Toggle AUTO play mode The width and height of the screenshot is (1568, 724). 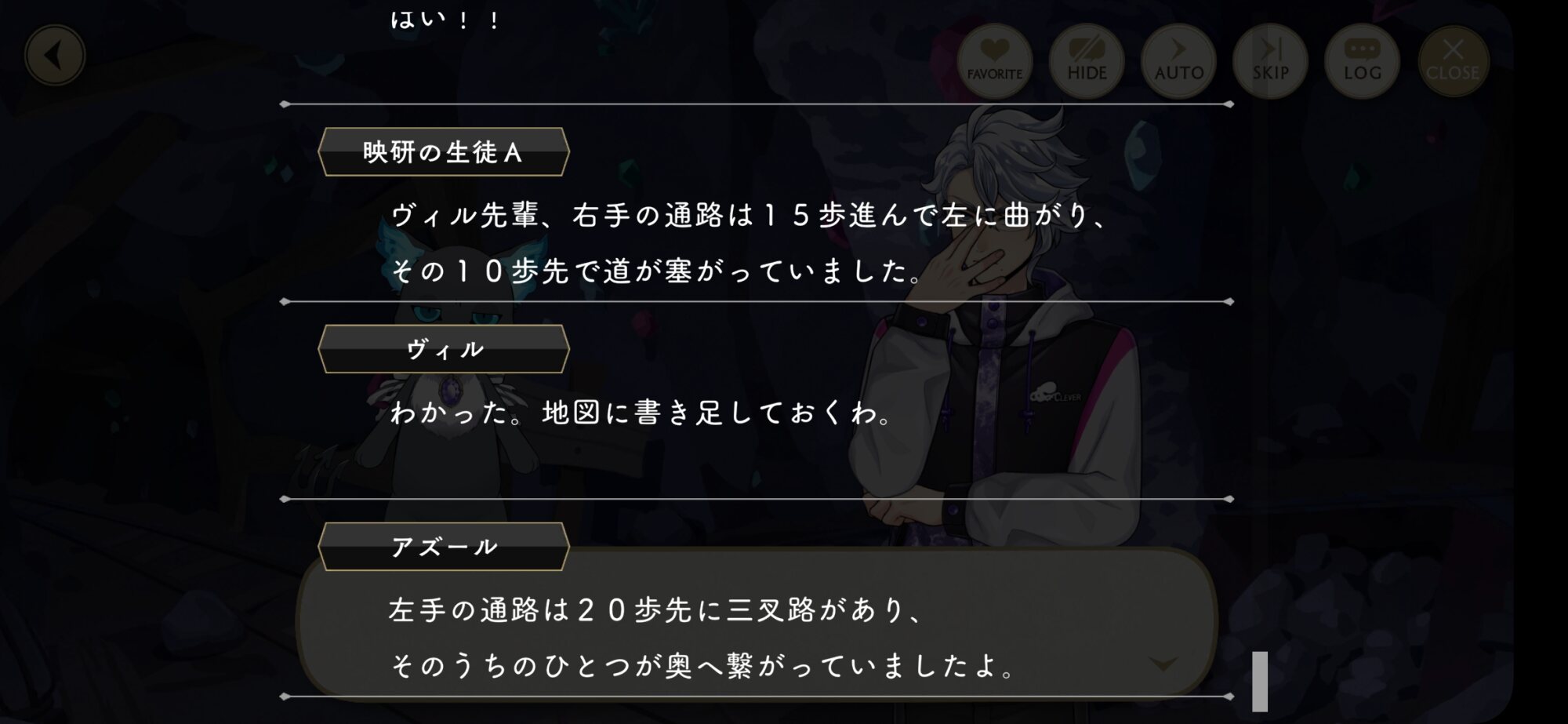(x=1178, y=60)
